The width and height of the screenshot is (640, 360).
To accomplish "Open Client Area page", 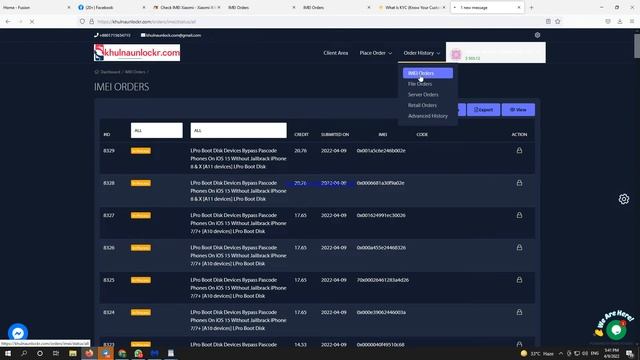I will (x=336, y=53).
